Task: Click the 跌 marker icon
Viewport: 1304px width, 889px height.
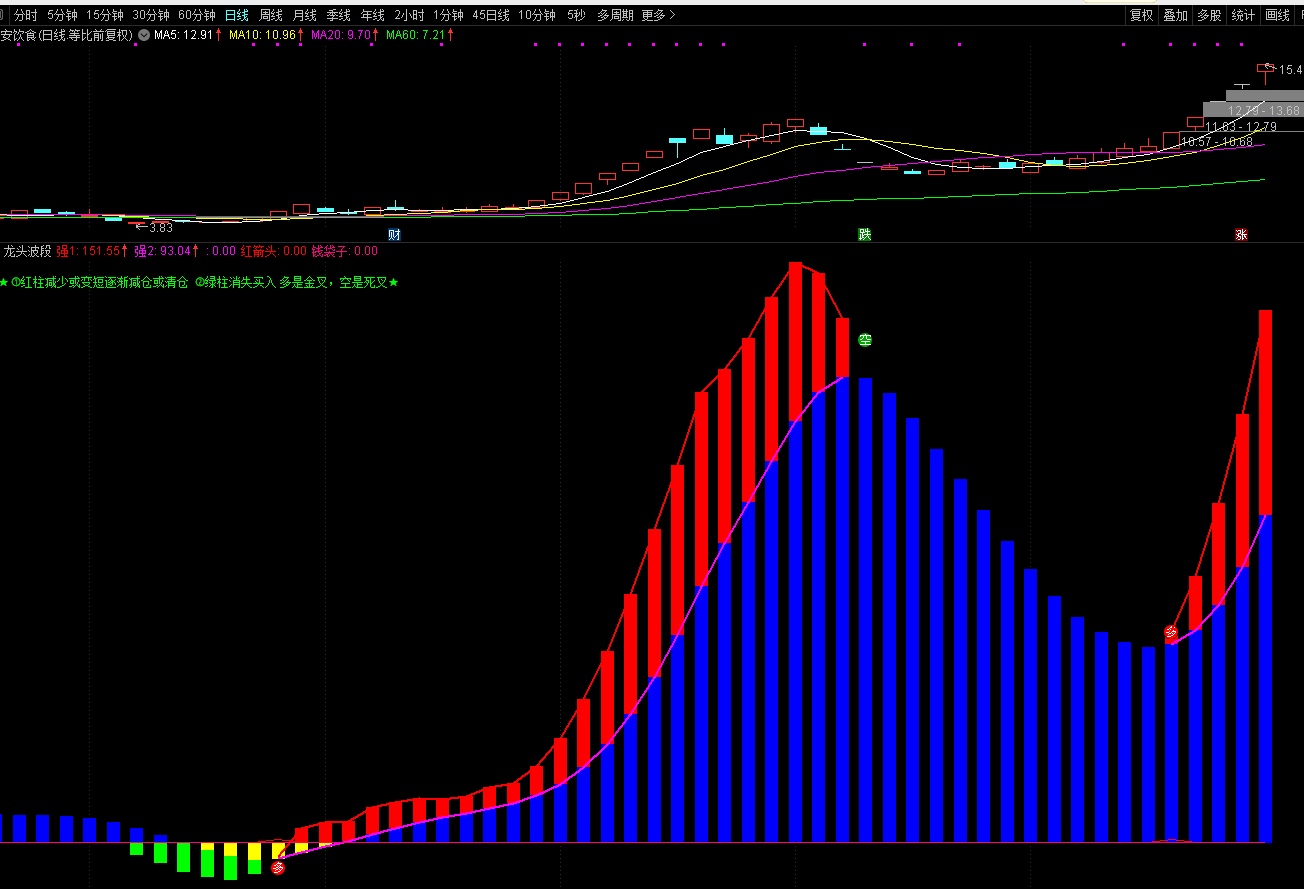Action: pyautogui.click(x=865, y=235)
